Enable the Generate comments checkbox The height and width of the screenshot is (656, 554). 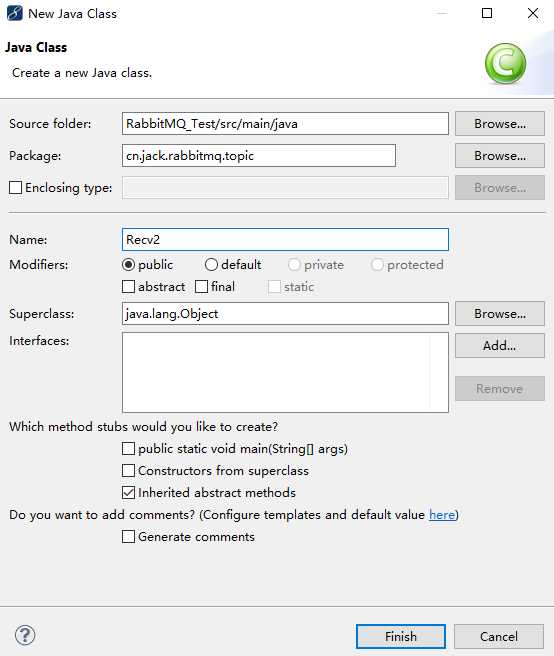tap(128, 536)
